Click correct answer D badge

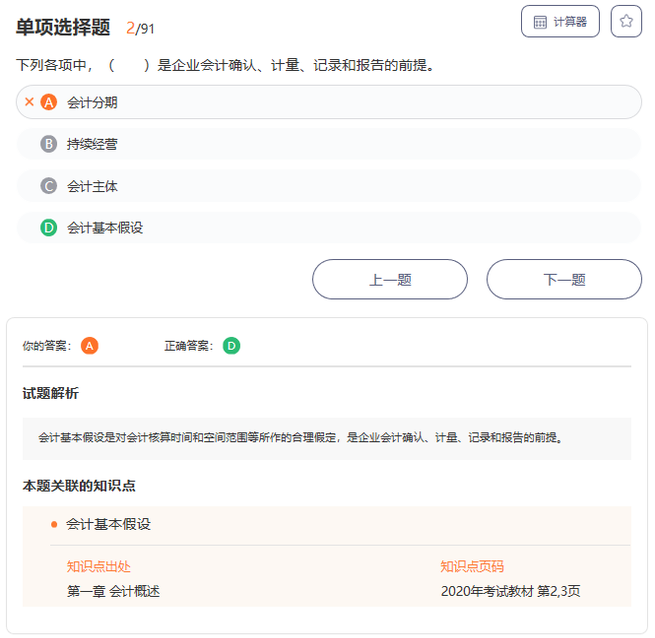231,346
